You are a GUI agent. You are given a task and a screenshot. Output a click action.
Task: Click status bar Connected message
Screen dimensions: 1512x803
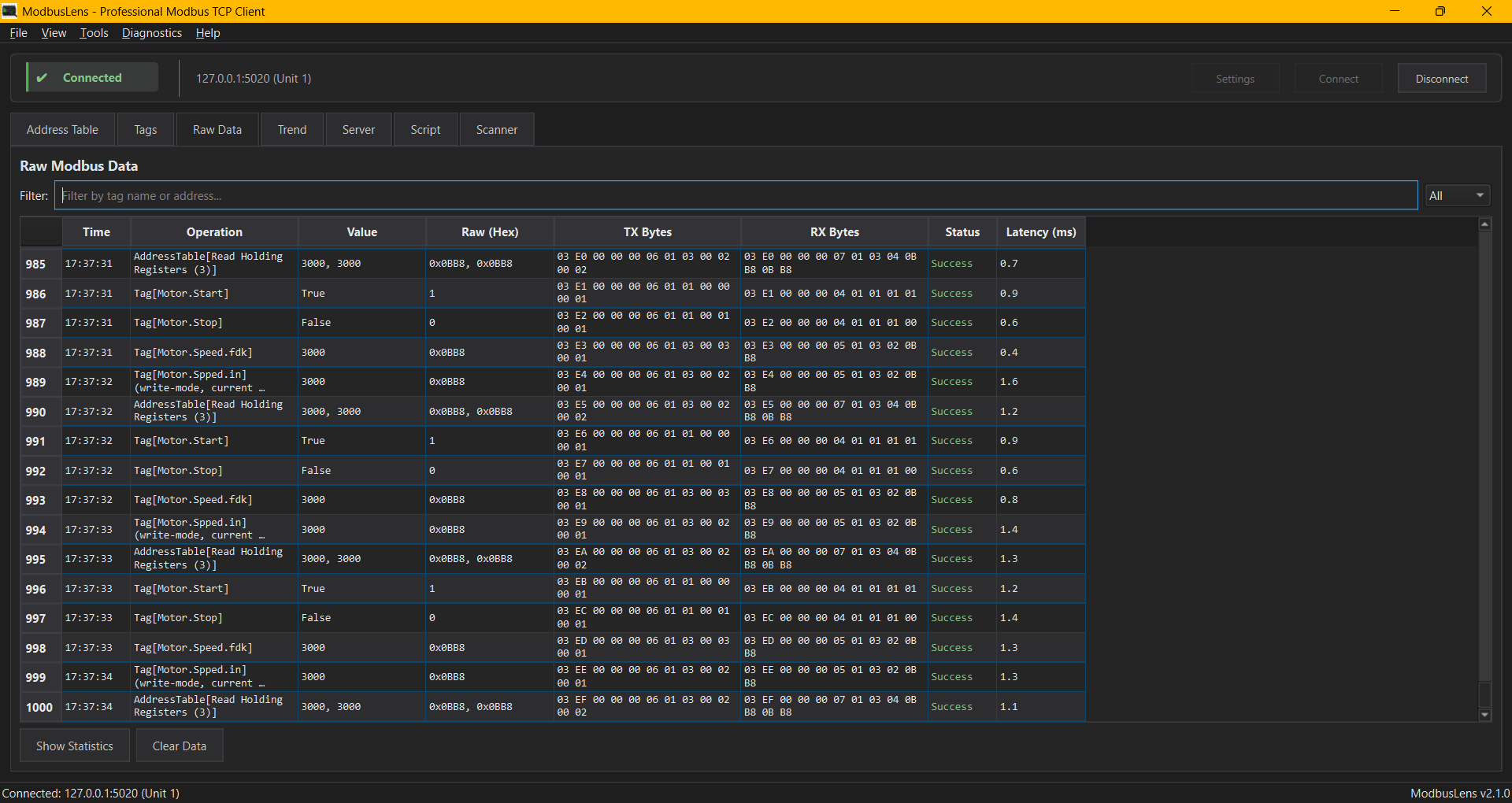91,793
